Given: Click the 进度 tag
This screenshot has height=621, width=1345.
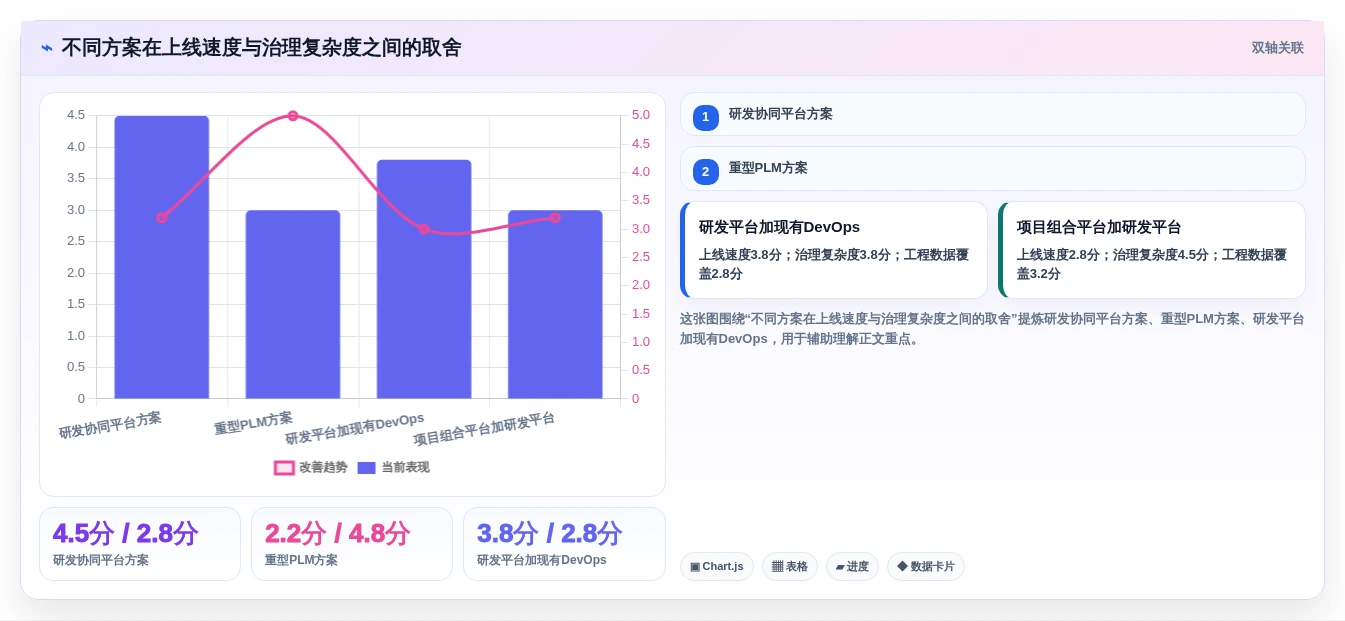Looking at the screenshot, I should (x=852, y=567).
